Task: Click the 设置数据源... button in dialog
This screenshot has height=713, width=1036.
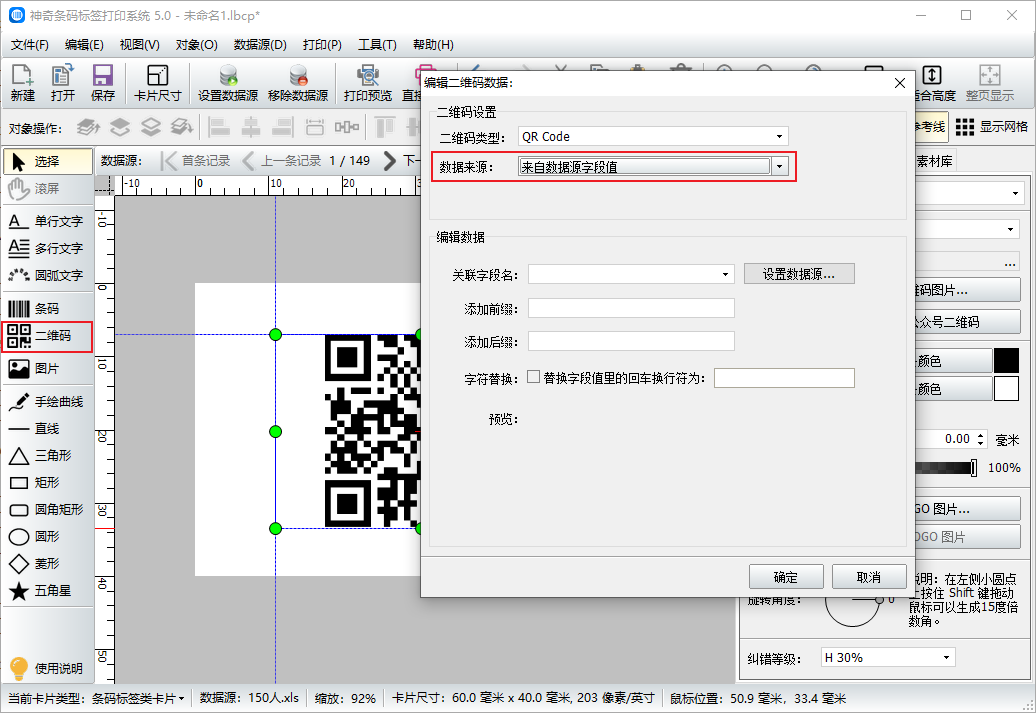Action: coord(799,274)
